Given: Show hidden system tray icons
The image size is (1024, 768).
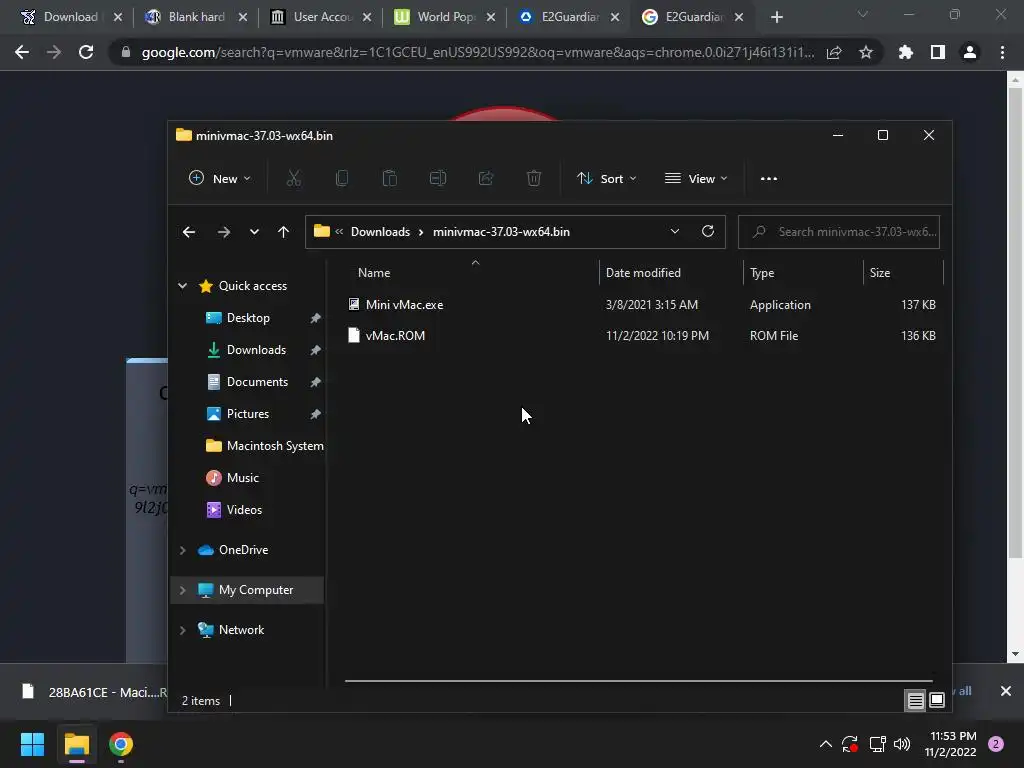Looking at the screenshot, I should pyautogui.click(x=825, y=744).
